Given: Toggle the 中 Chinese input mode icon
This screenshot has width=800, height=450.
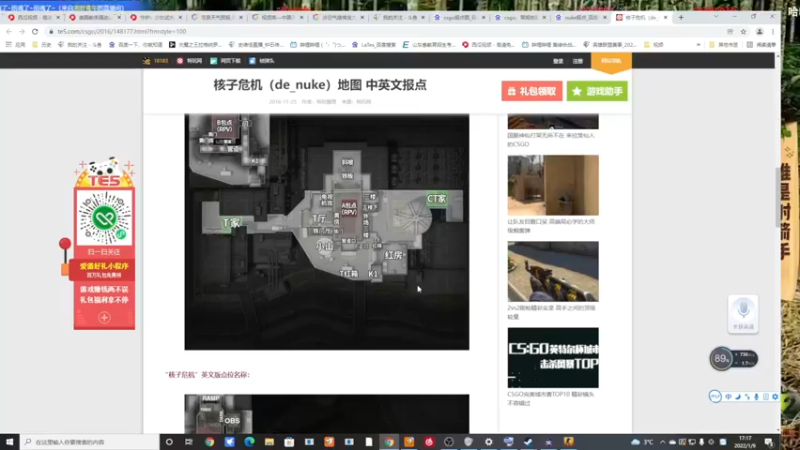Looking at the screenshot, I should [728, 396].
